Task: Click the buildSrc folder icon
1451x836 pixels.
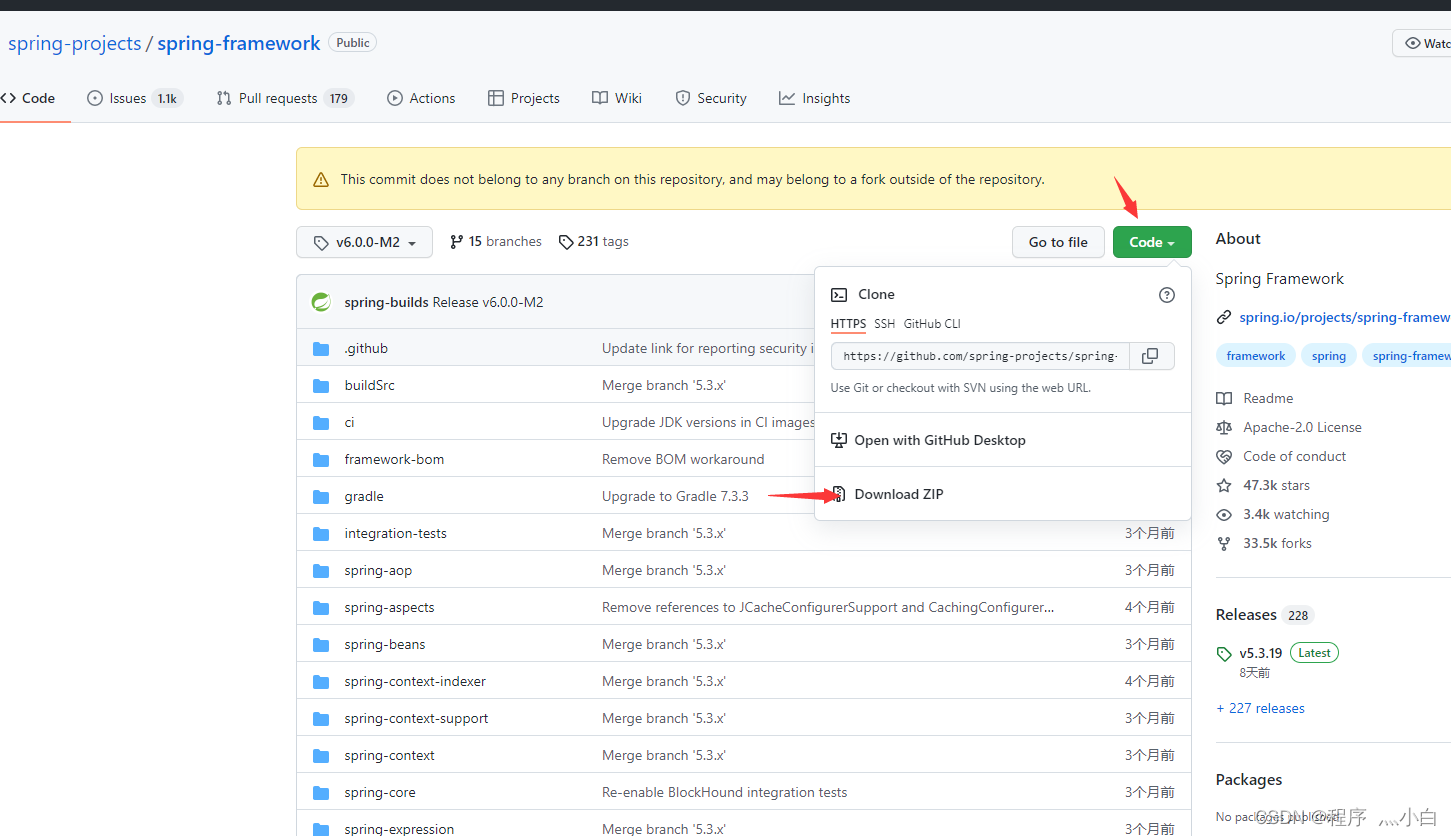Action: coord(321,386)
